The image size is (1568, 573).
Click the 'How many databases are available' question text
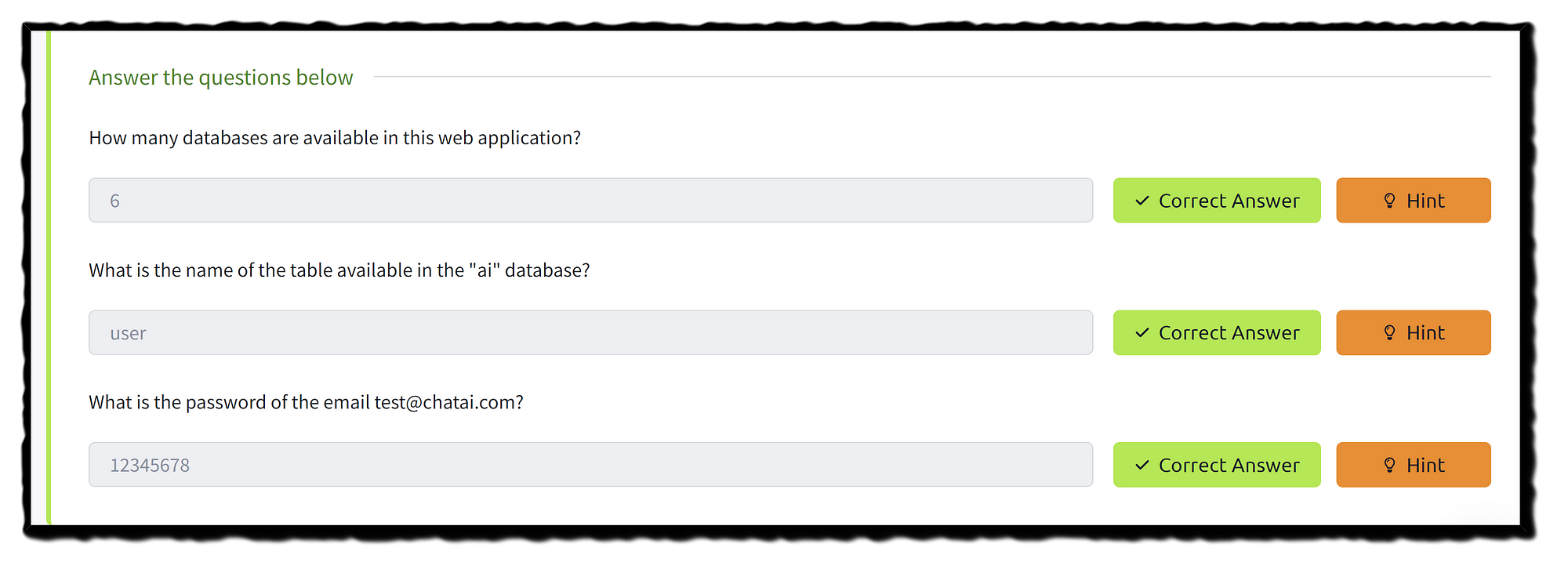click(x=335, y=138)
